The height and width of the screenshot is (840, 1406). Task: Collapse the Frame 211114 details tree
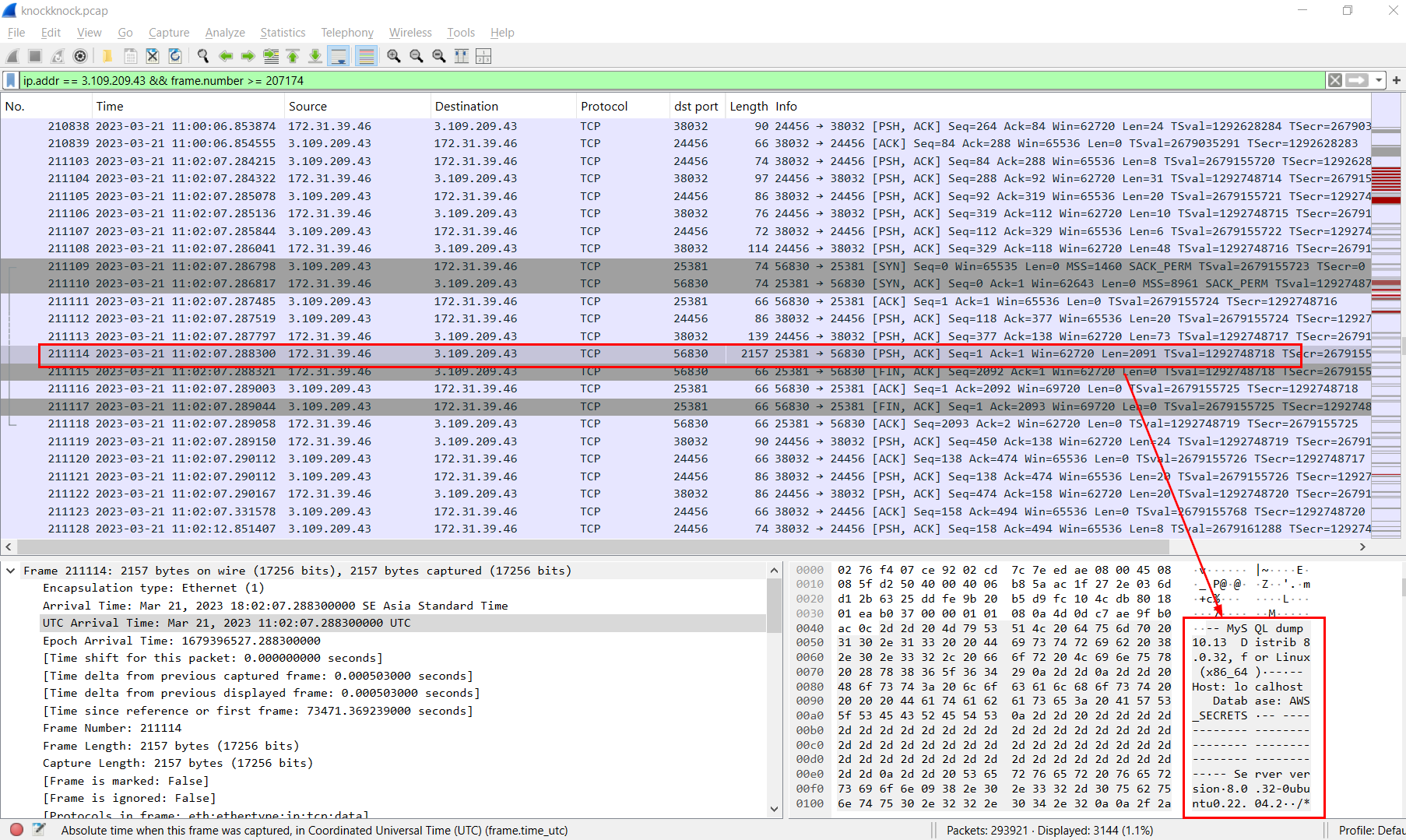[x=10, y=571]
